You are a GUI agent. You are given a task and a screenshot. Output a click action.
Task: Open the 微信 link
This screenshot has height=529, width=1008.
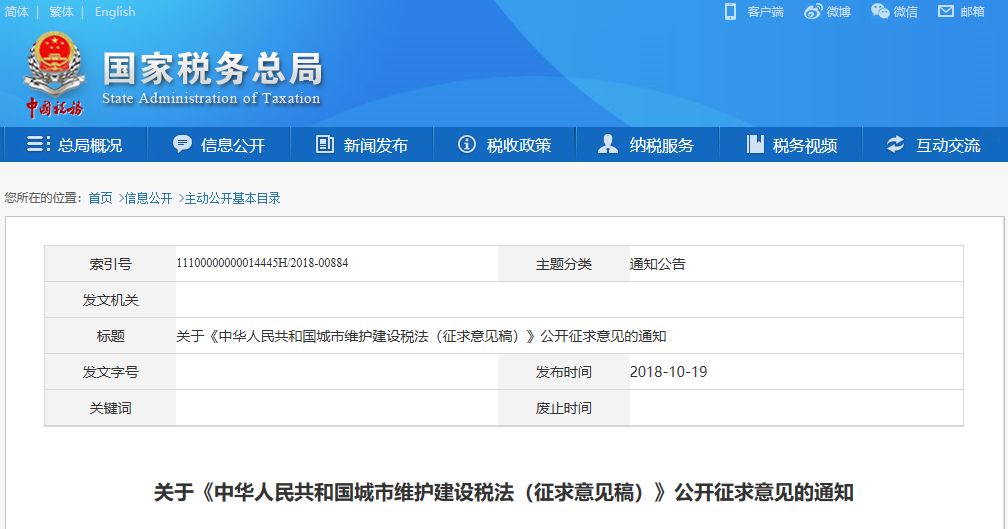905,12
